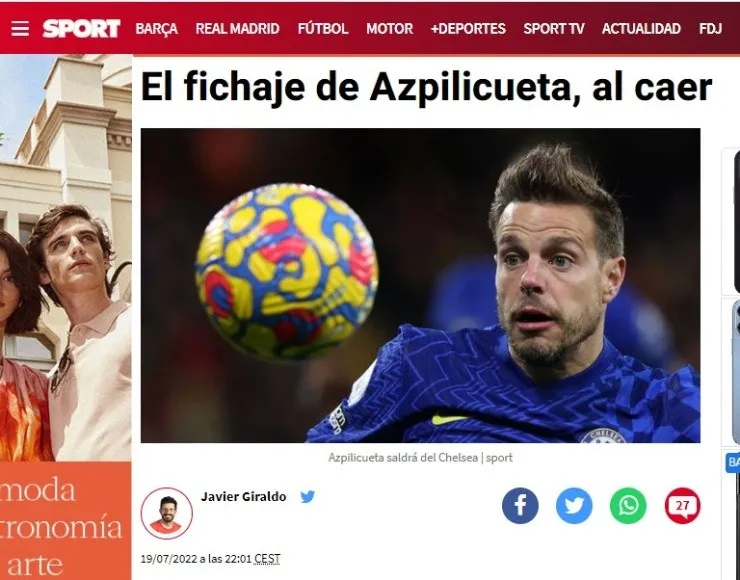
Task: Select FDJ navigation item
Action: click(710, 29)
